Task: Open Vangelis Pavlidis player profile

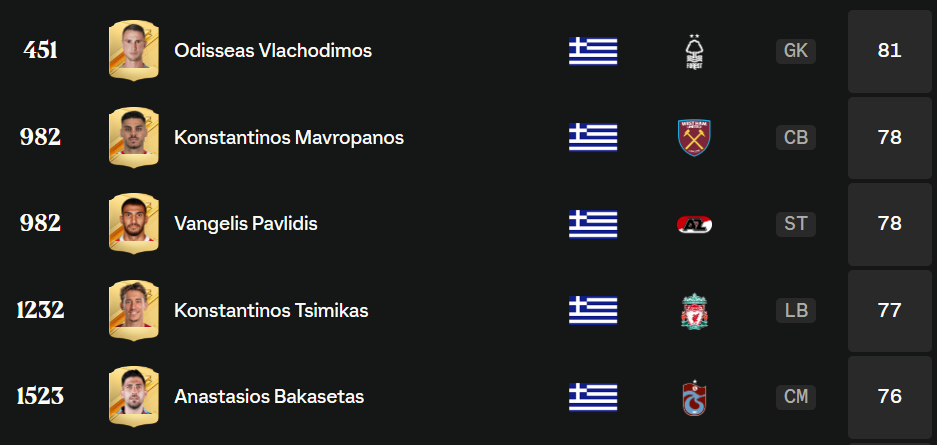Action: click(246, 224)
